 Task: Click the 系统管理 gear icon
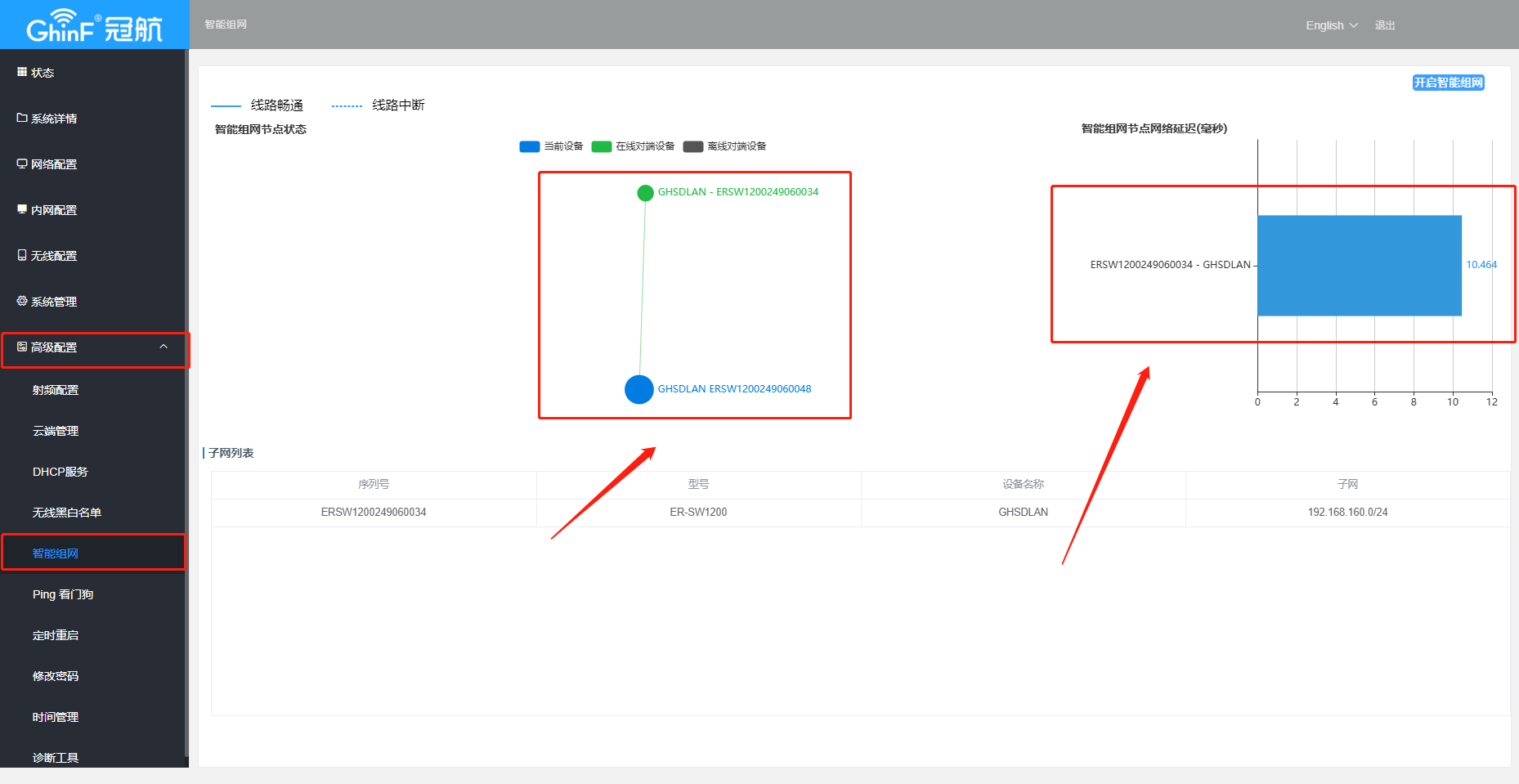[x=22, y=301]
